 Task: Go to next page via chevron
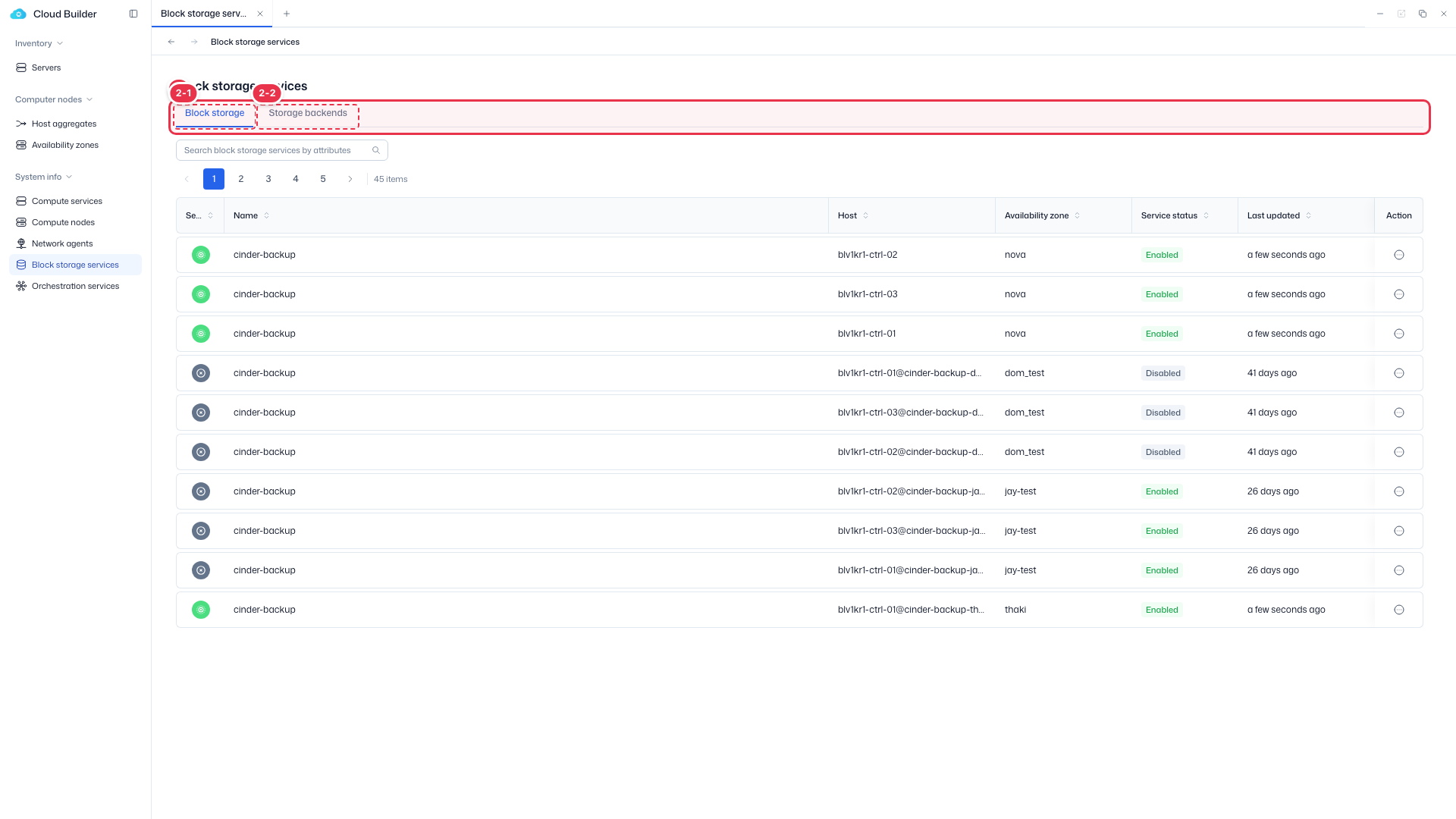[x=350, y=179]
